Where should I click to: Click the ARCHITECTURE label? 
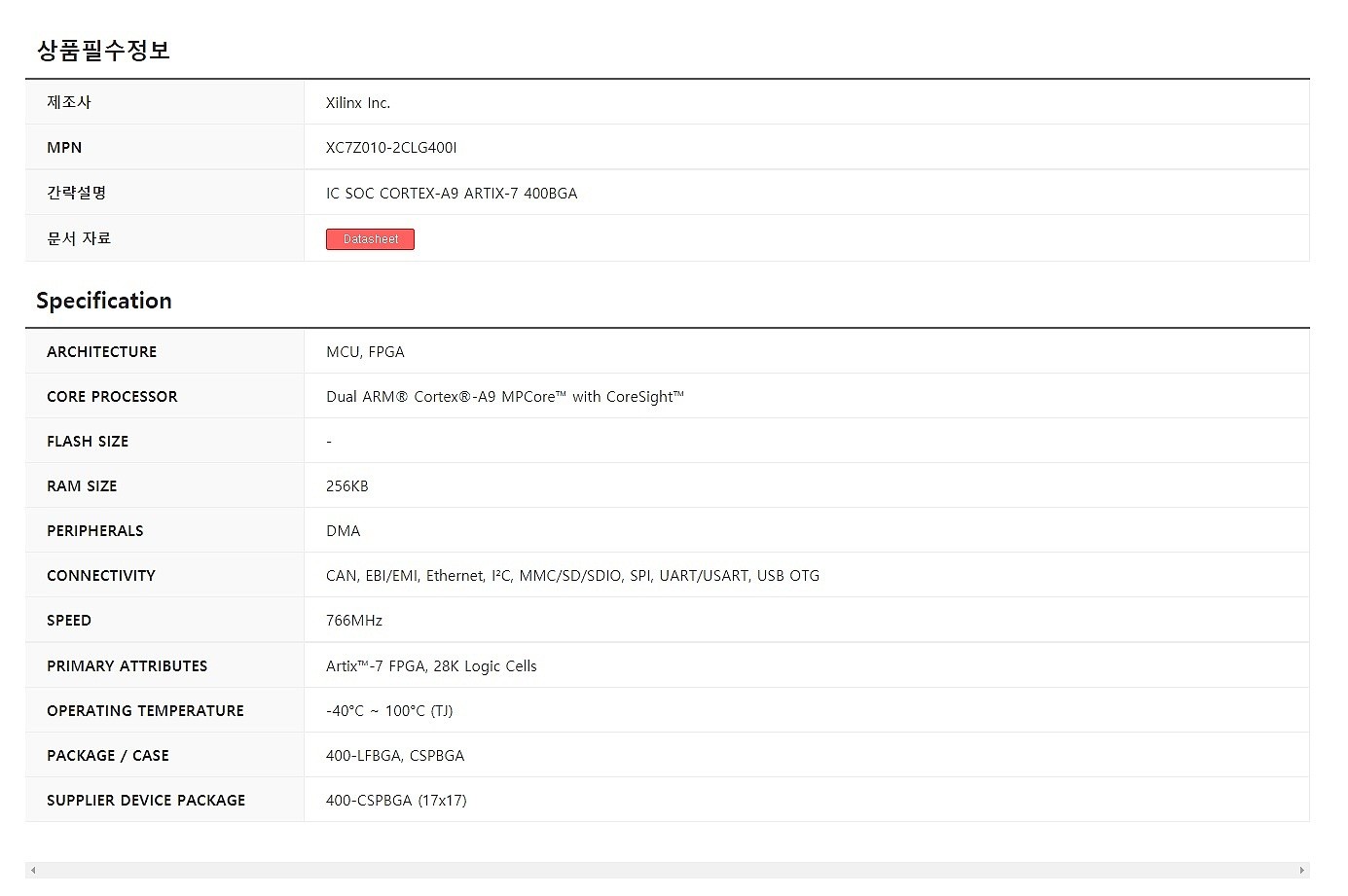point(102,352)
